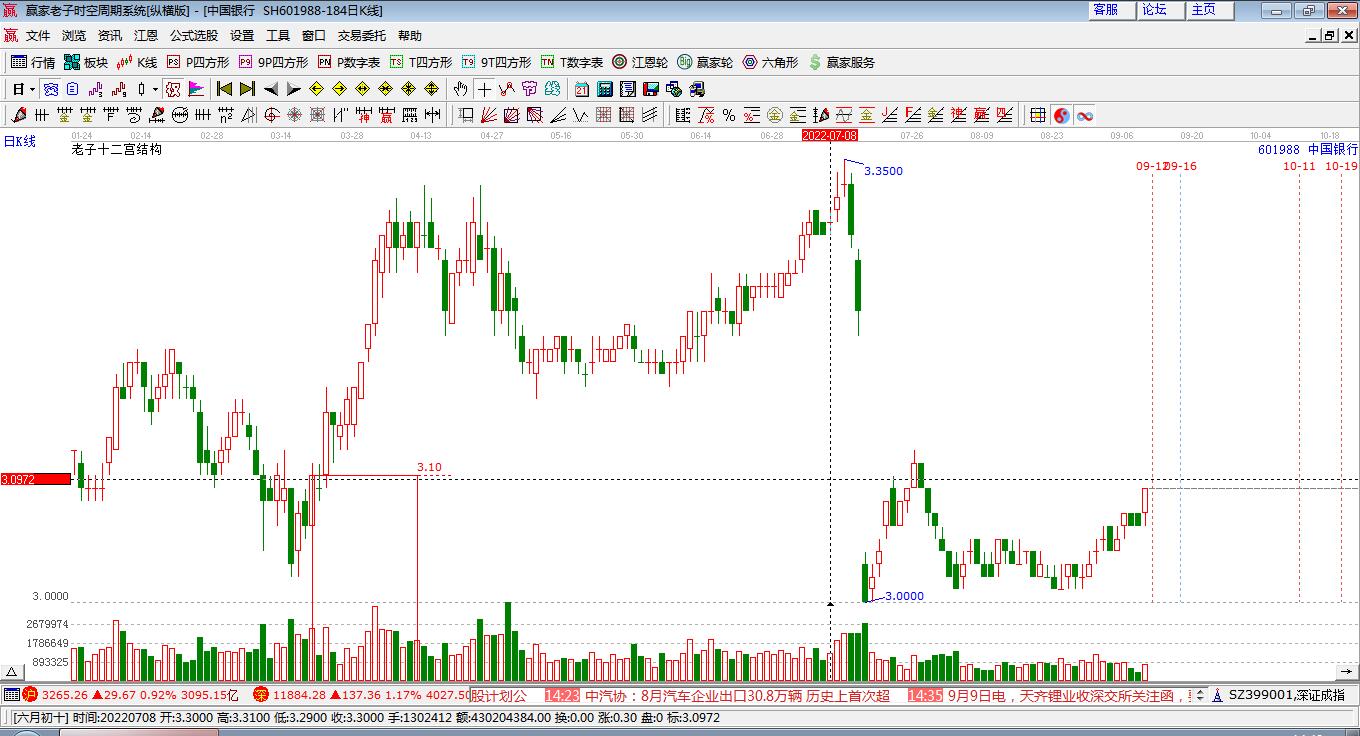The image size is (1360, 736).
Task: Expand the candlestick style dropdown arrow
Action: [155, 89]
